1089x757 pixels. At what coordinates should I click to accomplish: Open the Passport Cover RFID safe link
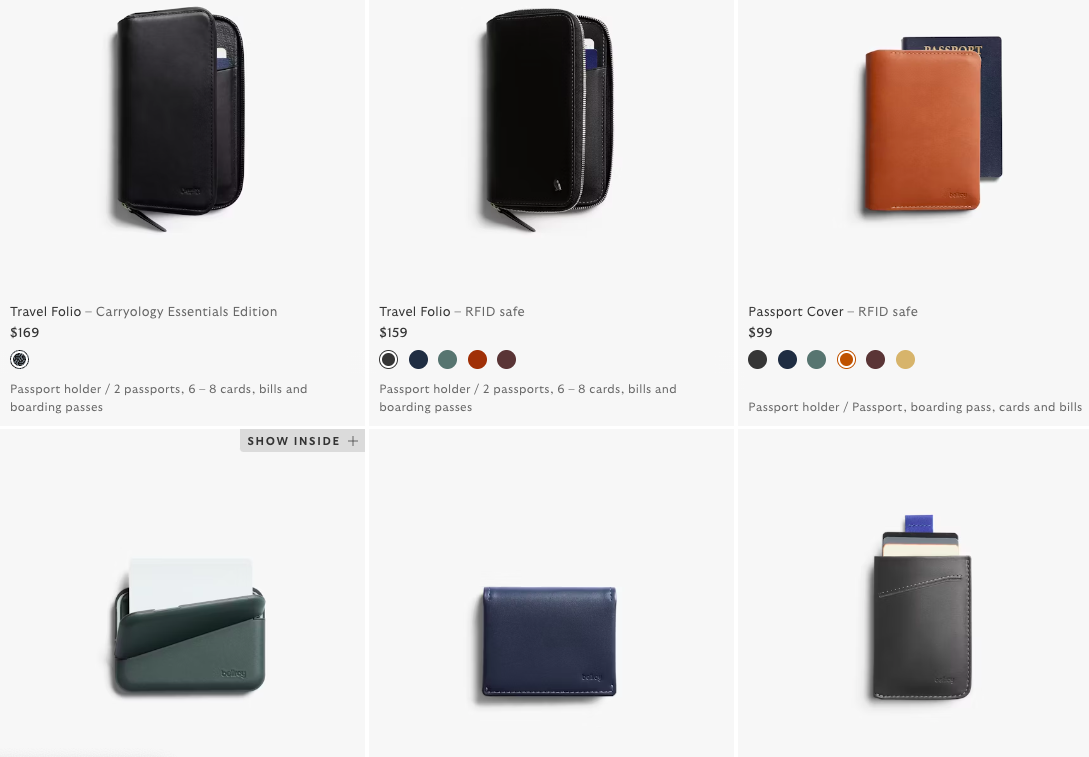(x=833, y=312)
